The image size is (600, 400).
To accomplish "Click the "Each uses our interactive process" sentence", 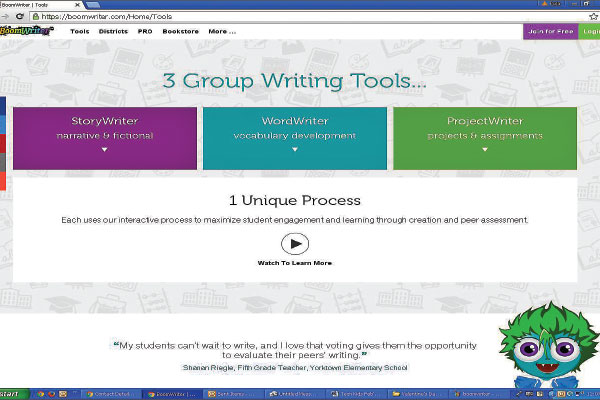I will pyautogui.click(x=295, y=220).
